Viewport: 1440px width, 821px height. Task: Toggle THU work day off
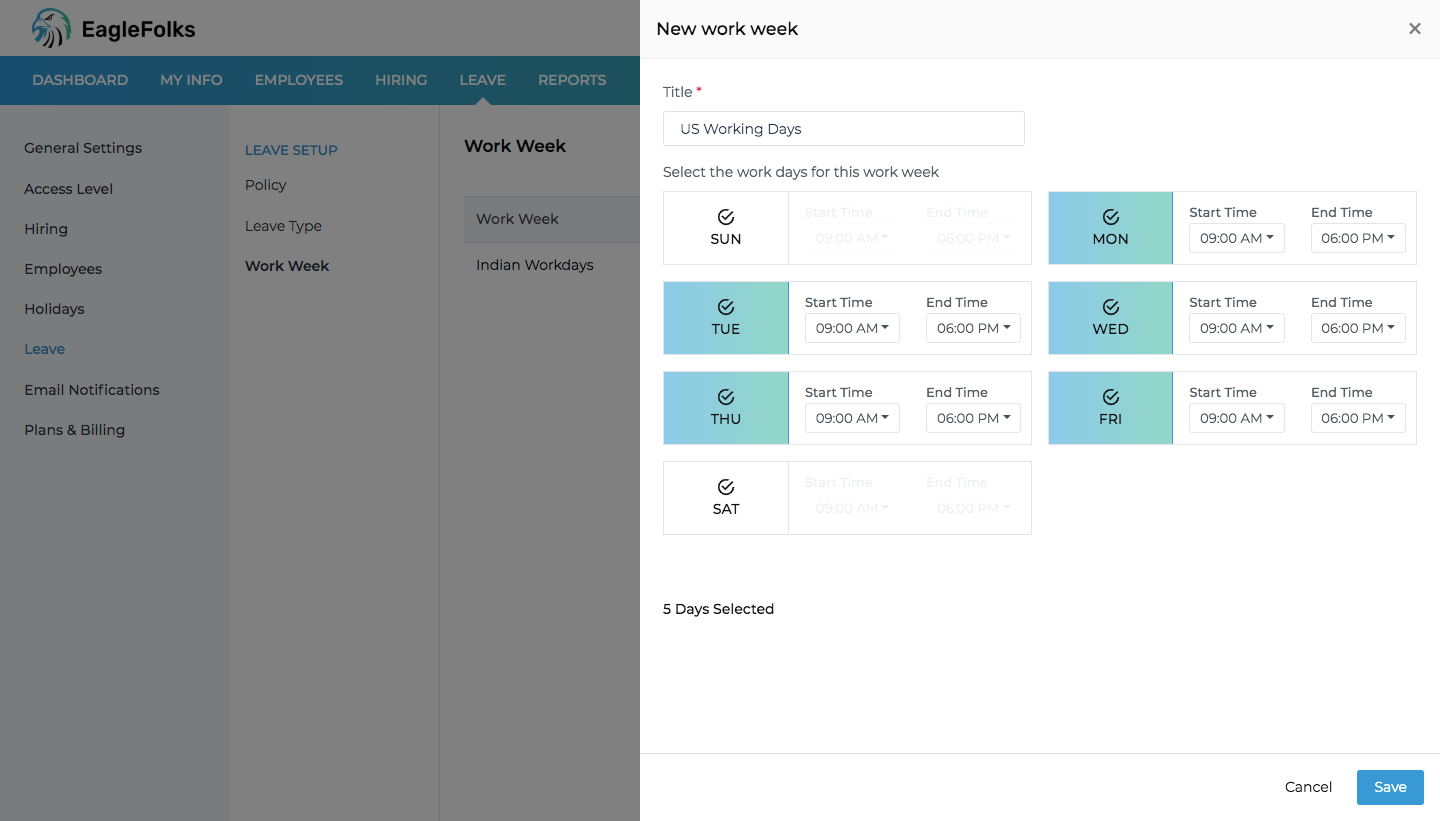click(x=726, y=408)
